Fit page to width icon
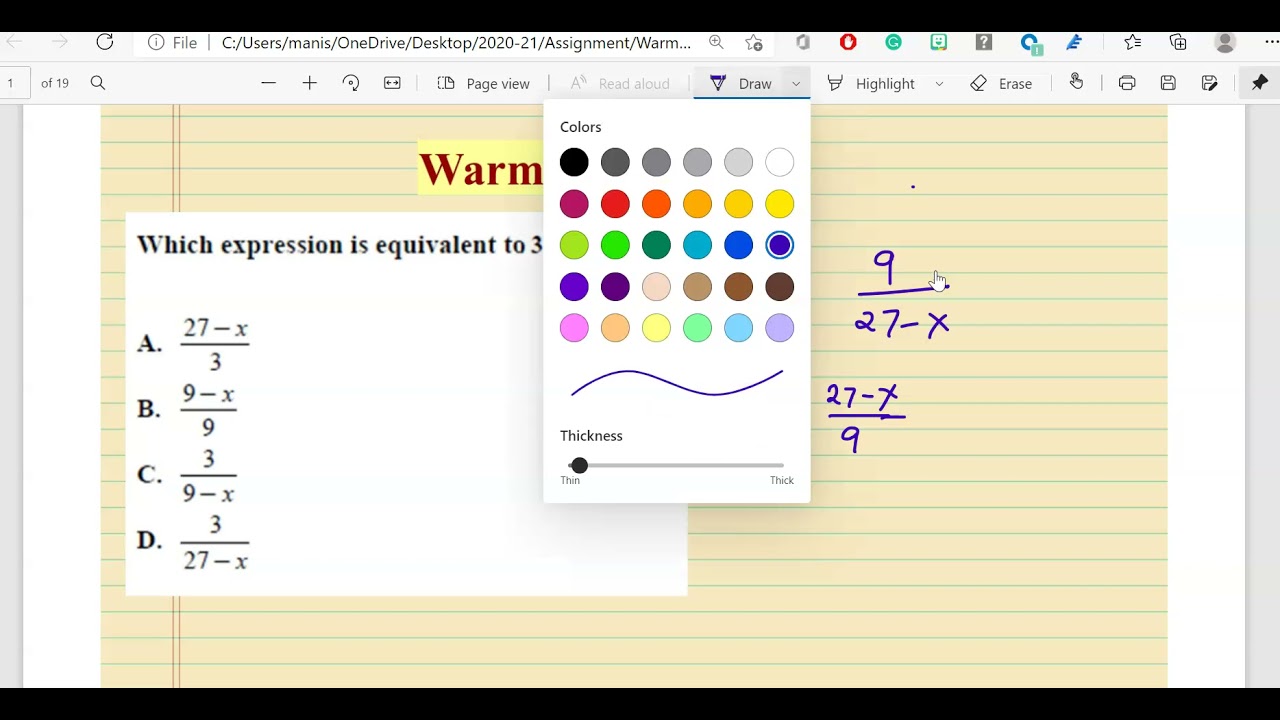 (x=392, y=83)
